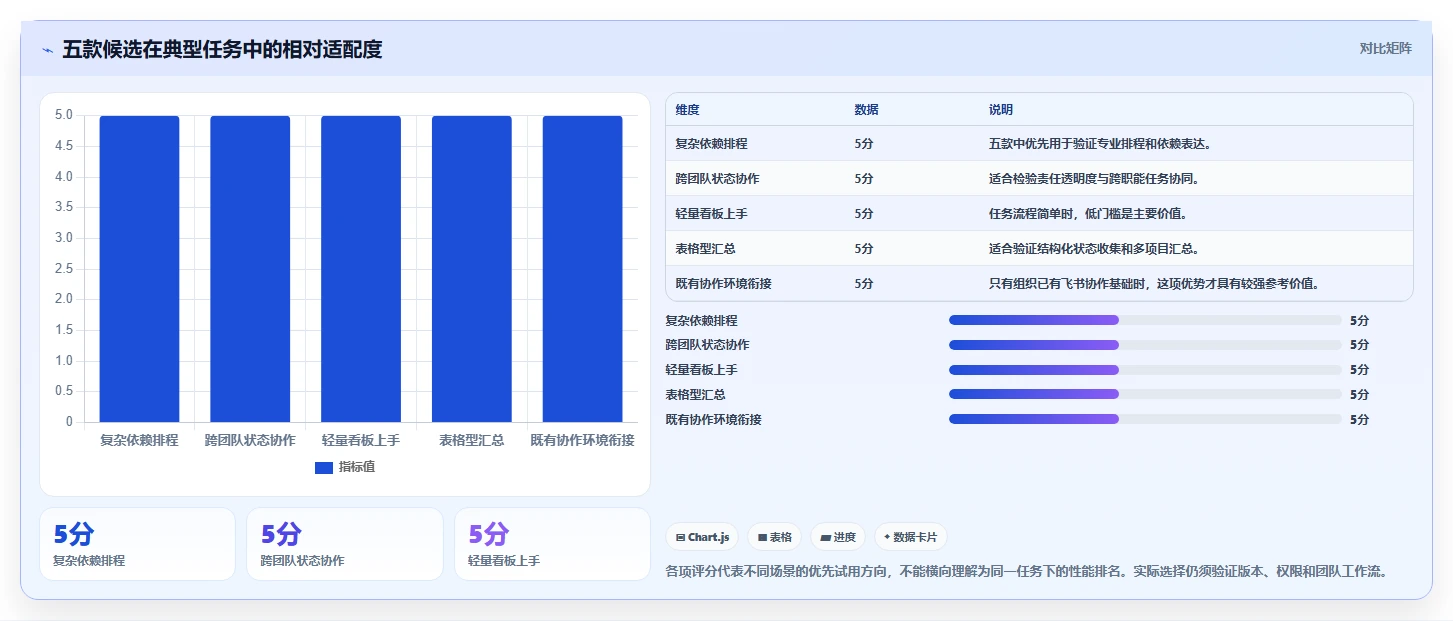The width and height of the screenshot is (1453, 621).
Task: Click the 指标值 legend label
Action: tap(357, 467)
